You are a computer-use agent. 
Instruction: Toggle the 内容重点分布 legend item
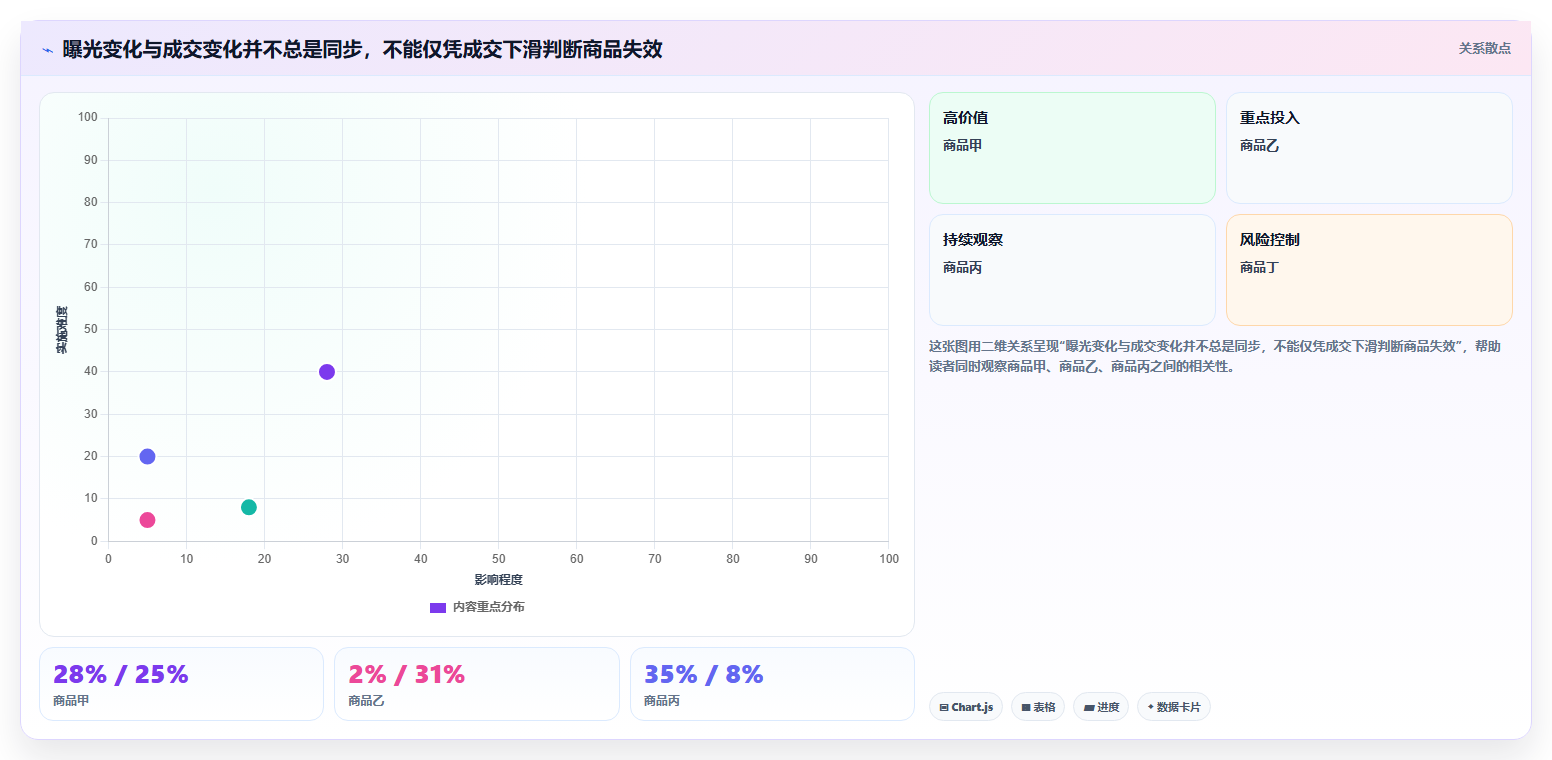[477, 607]
